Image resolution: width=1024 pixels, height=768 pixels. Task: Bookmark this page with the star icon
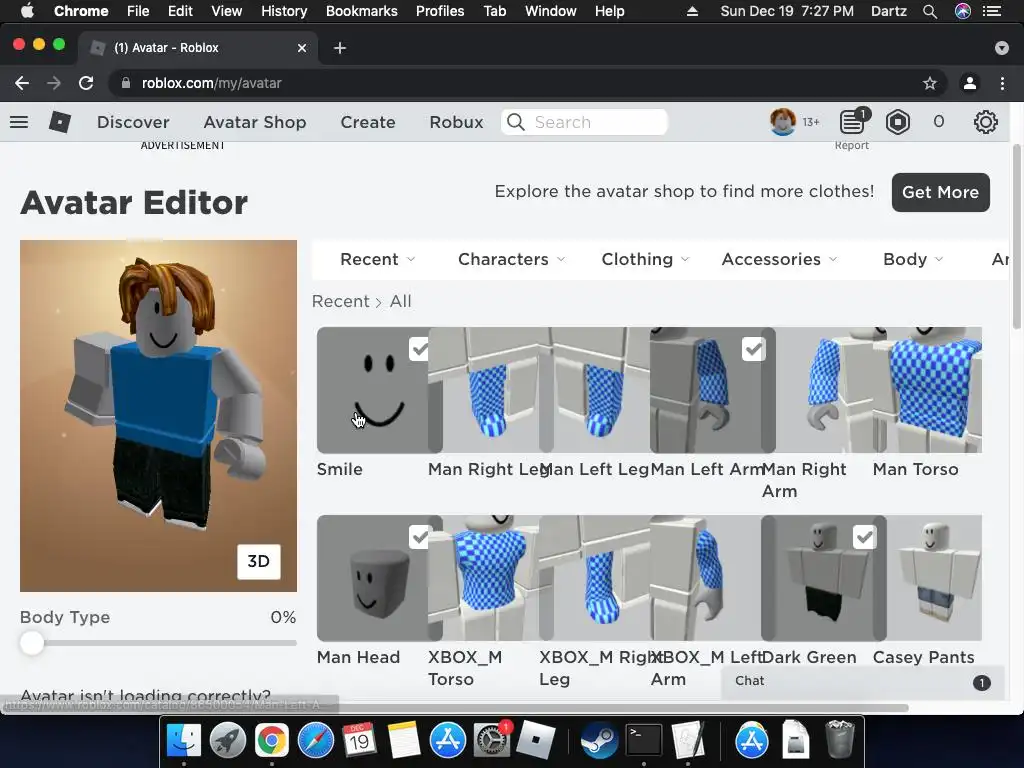pos(930,83)
